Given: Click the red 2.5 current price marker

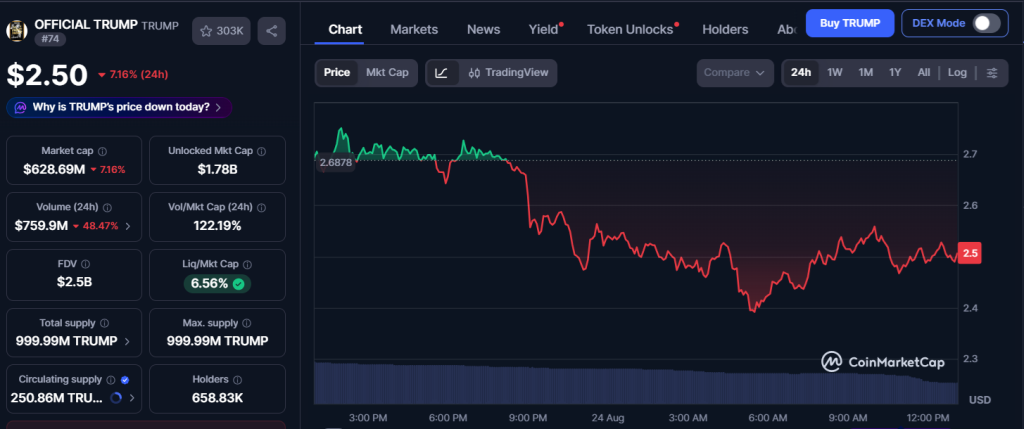Looking at the screenshot, I should point(970,253).
